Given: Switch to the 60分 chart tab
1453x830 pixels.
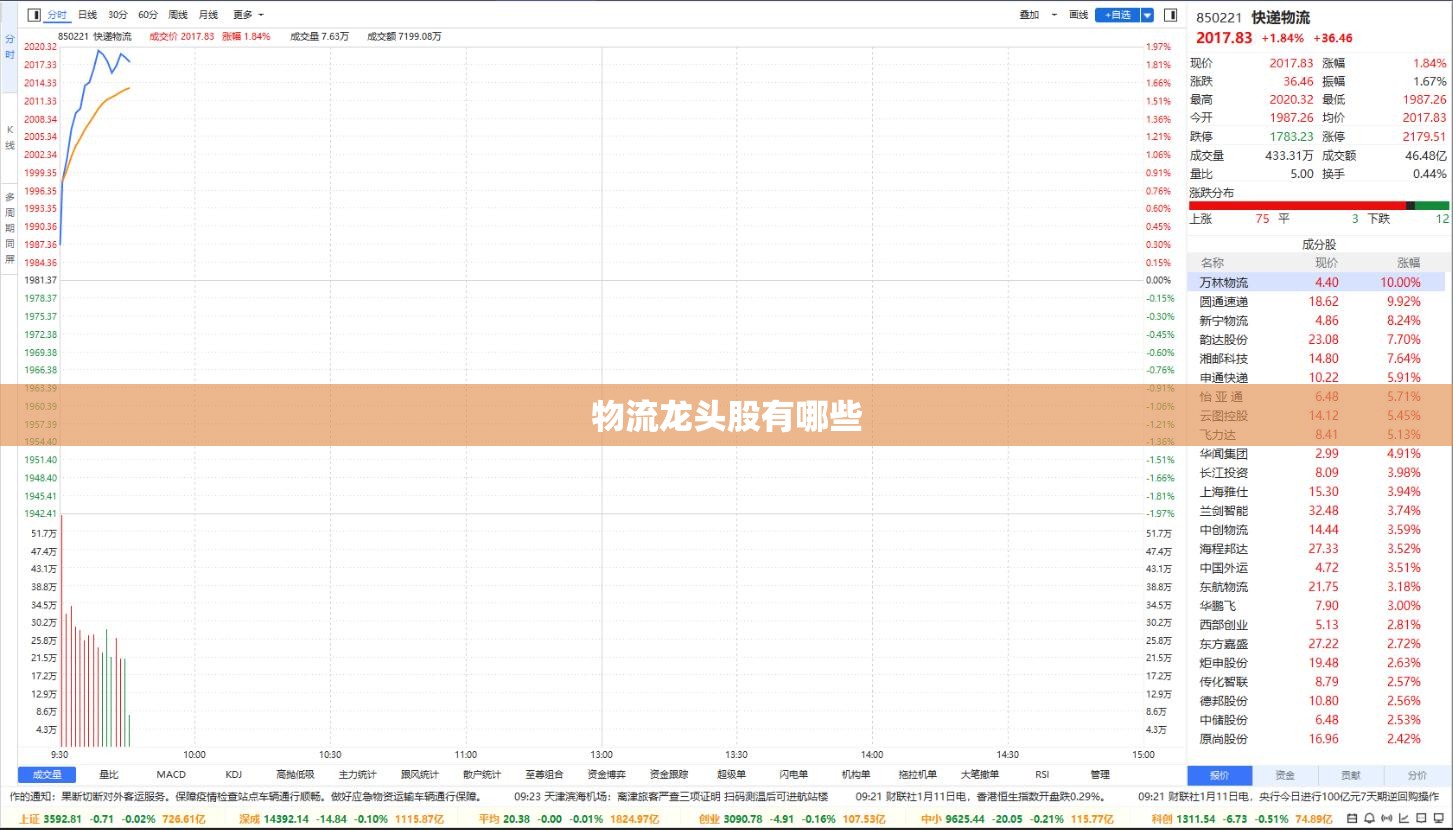Looking at the screenshot, I should (x=148, y=15).
